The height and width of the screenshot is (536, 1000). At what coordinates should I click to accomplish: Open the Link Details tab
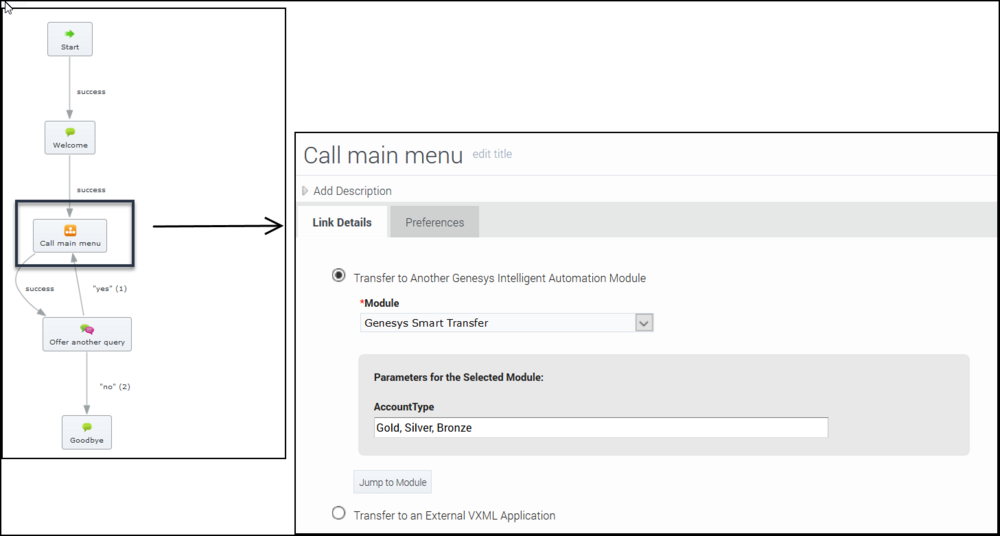point(342,222)
